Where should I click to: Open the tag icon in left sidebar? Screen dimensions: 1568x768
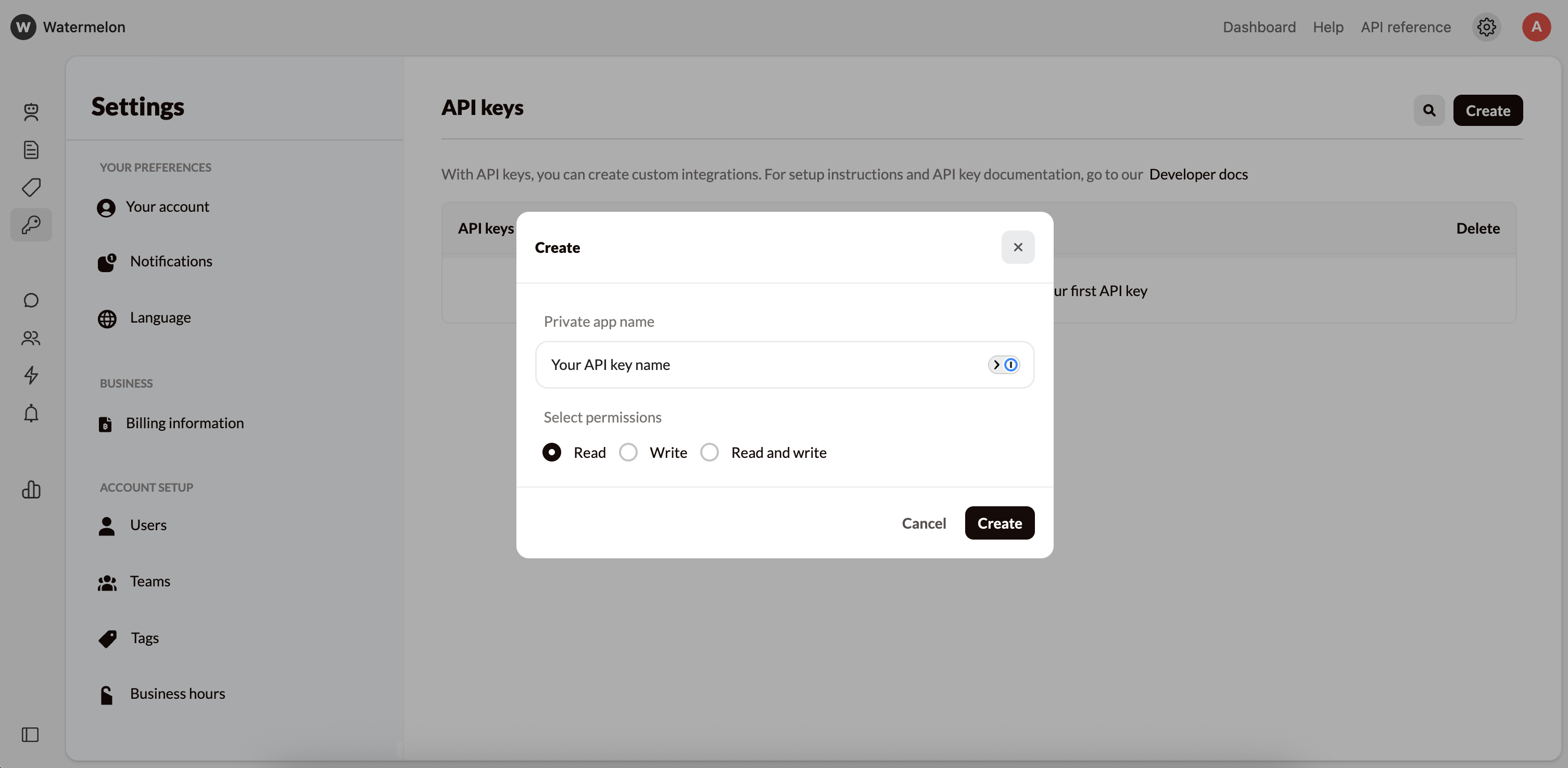point(31,187)
